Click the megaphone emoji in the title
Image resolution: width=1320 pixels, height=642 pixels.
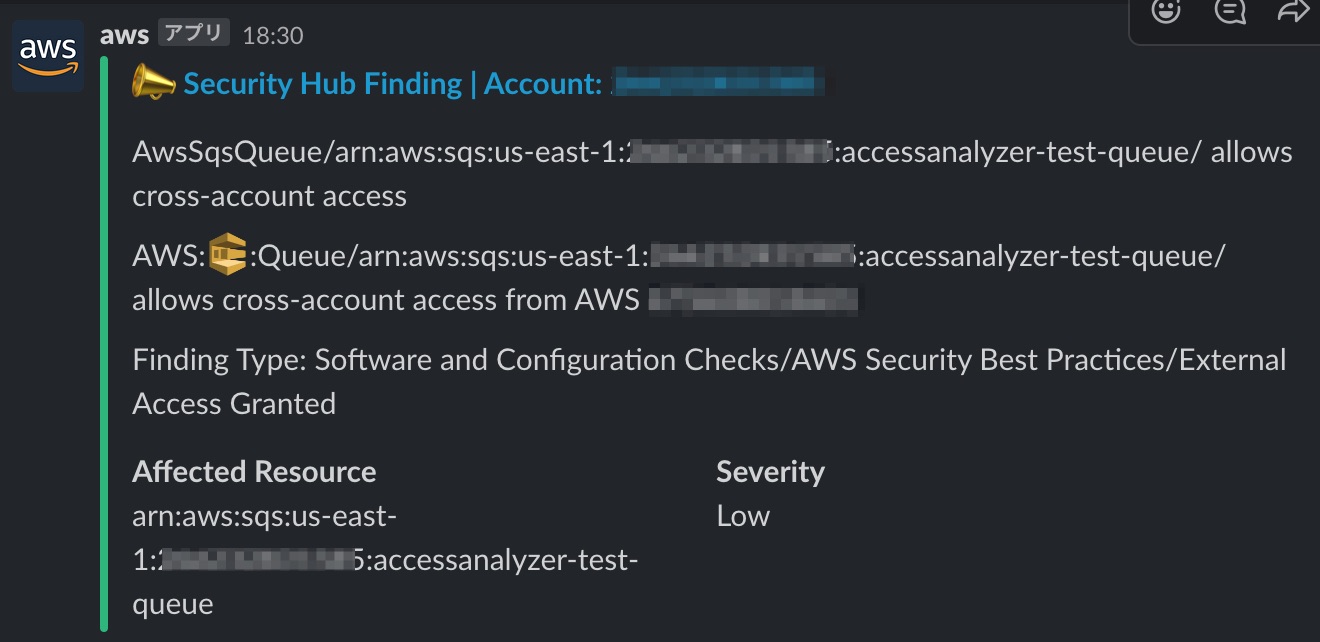155,83
